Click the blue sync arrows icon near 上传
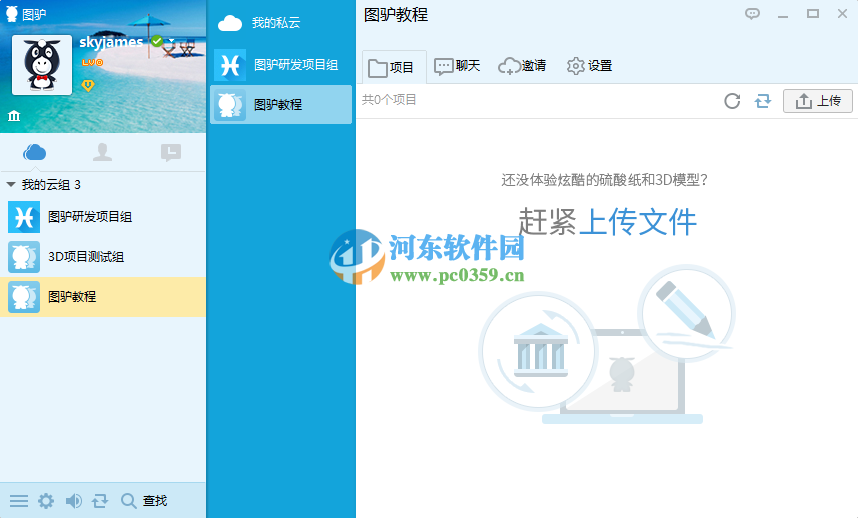 (x=763, y=101)
